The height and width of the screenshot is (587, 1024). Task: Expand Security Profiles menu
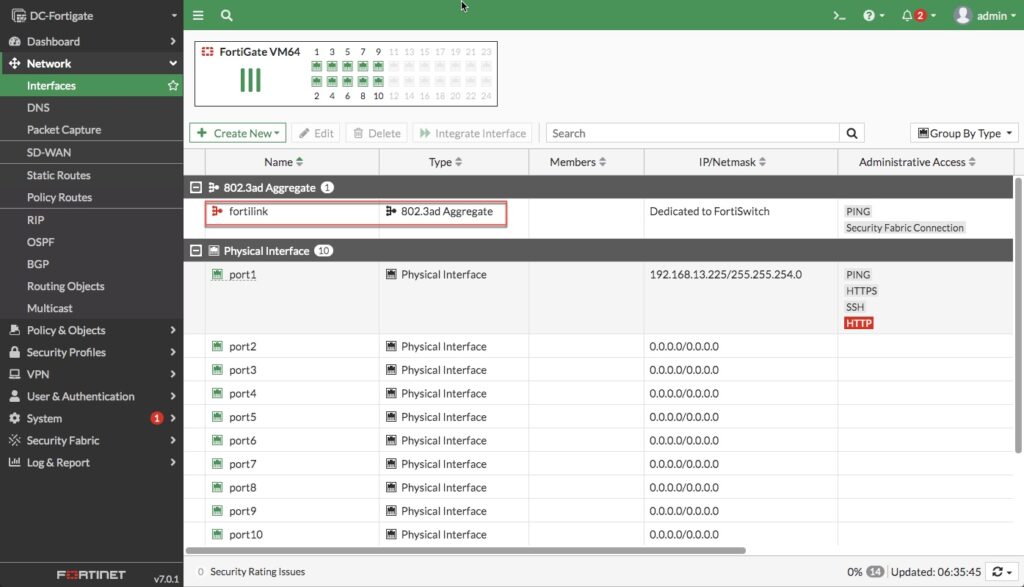(x=91, y=353)
